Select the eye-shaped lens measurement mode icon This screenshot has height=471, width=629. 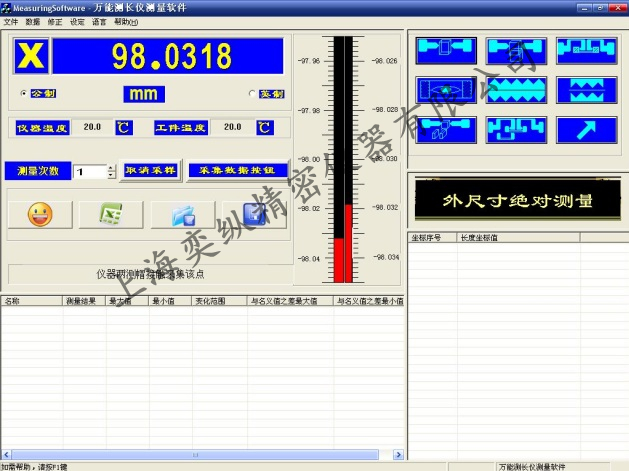tap(446, 90)
